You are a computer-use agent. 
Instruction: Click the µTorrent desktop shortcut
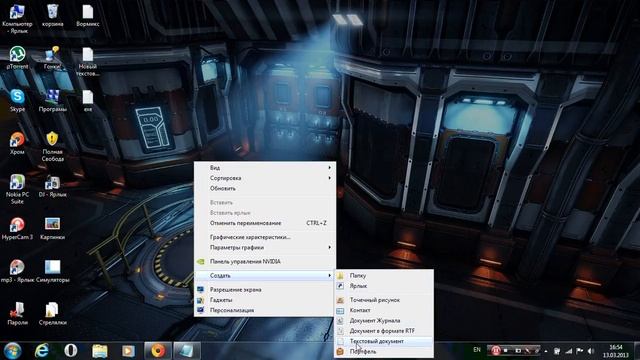click(17, 58)
